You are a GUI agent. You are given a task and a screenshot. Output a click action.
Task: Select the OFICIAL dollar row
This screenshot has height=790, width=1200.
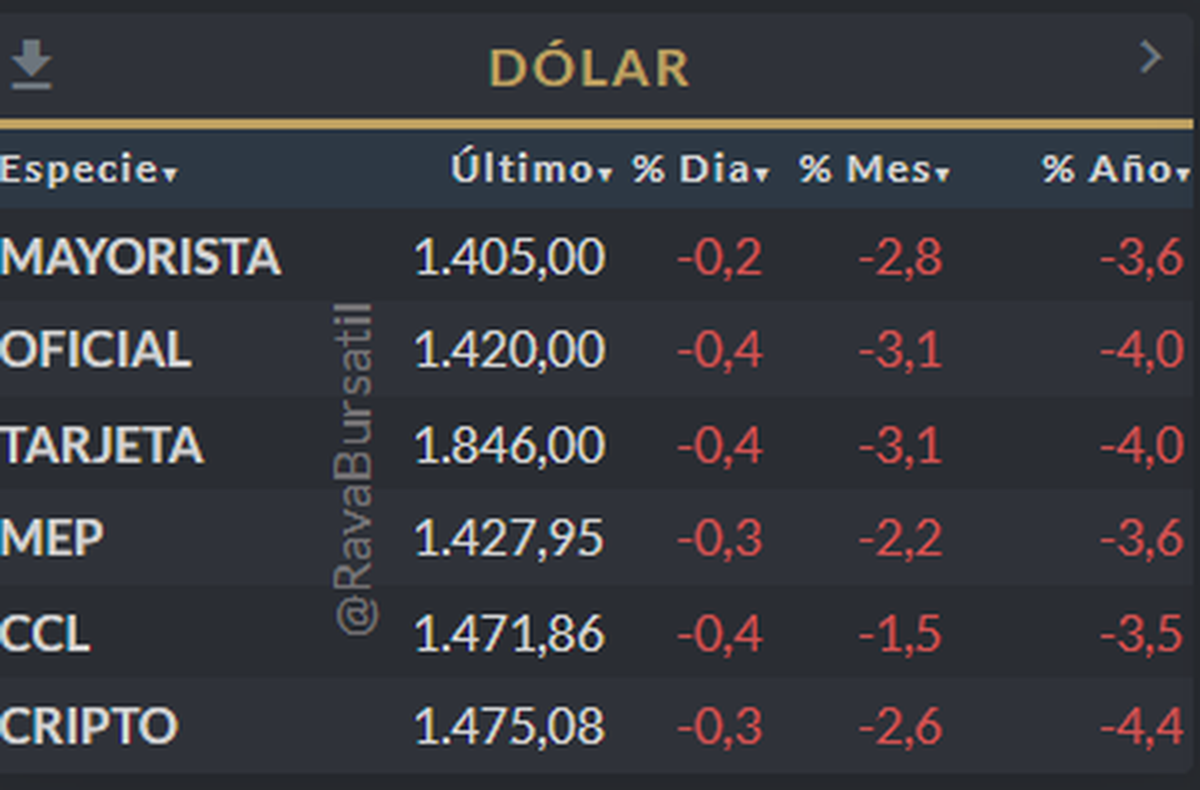click(95, 350)
